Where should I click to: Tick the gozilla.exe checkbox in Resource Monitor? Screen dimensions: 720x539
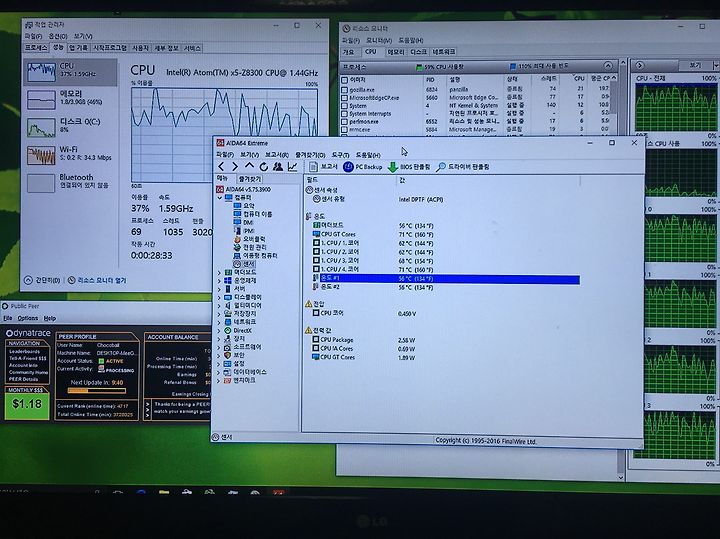coord(344,90)
